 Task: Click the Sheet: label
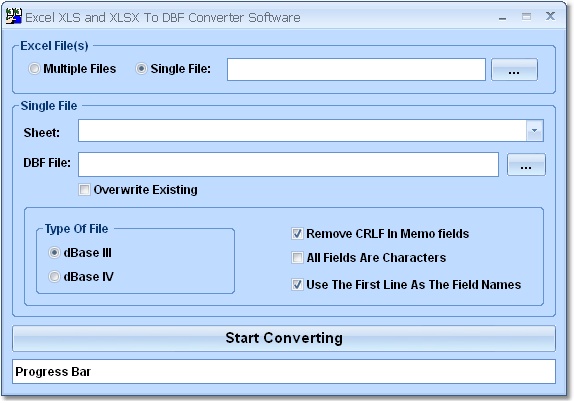pos(41,133)
